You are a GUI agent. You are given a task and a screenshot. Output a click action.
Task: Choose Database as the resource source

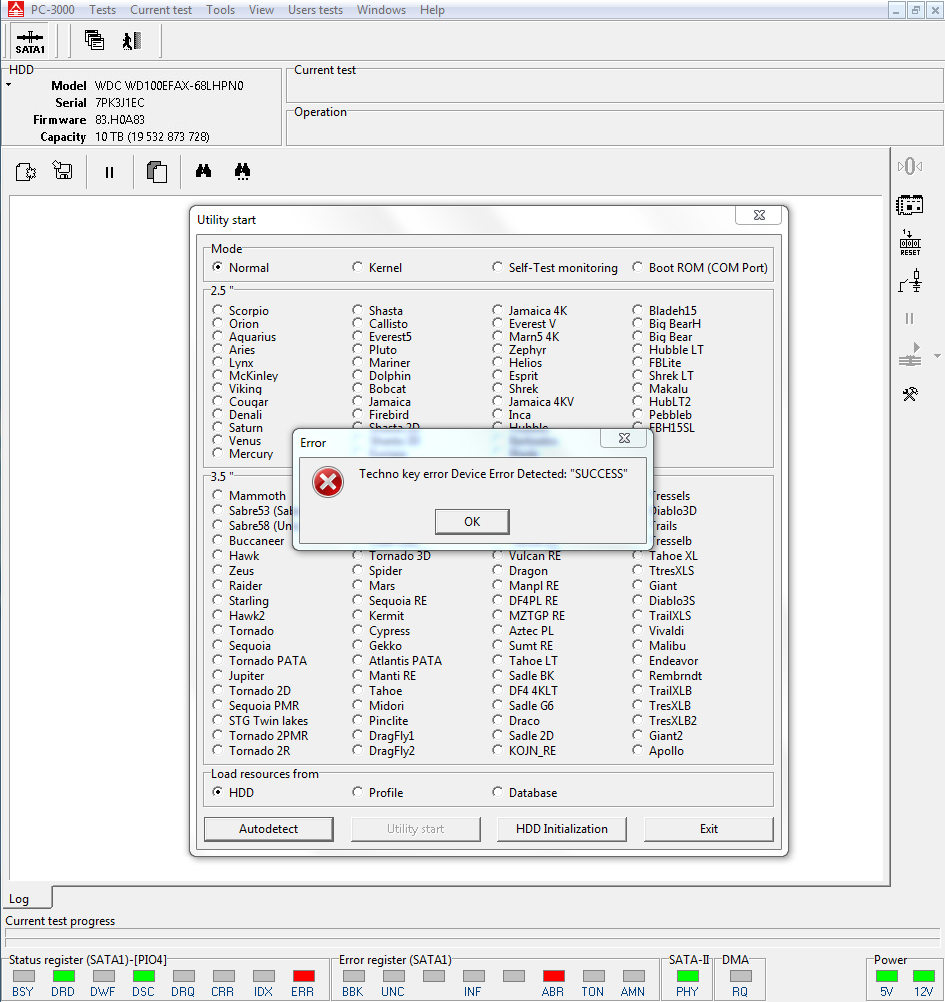point(497,792)
